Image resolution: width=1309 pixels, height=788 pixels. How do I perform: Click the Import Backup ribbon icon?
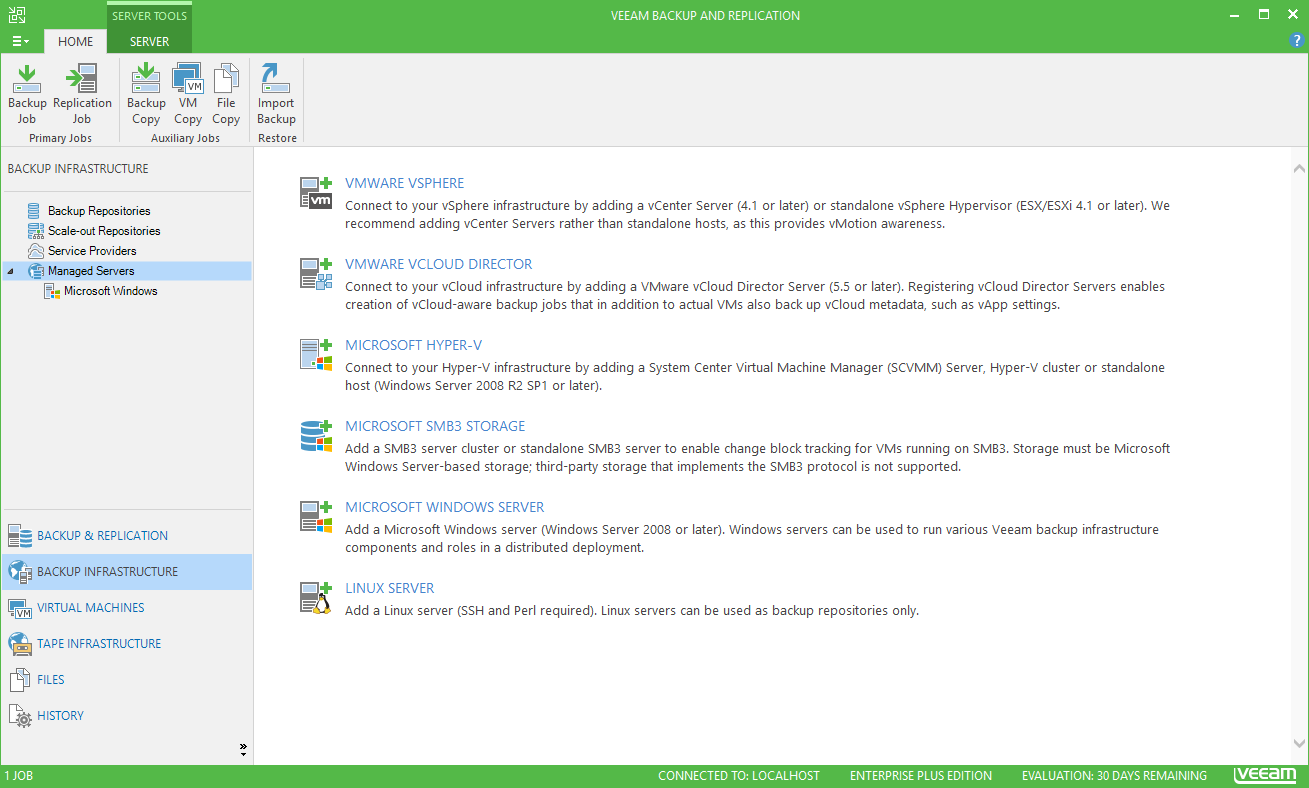point(276,79)
